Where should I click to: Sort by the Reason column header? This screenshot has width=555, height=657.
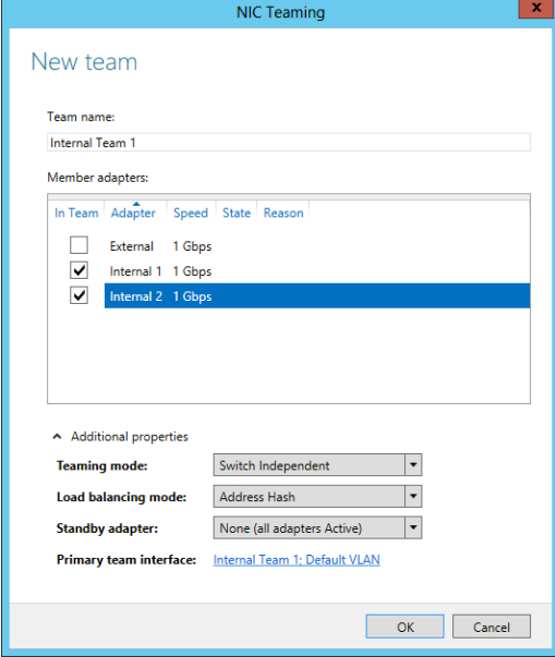pos(284,213)
